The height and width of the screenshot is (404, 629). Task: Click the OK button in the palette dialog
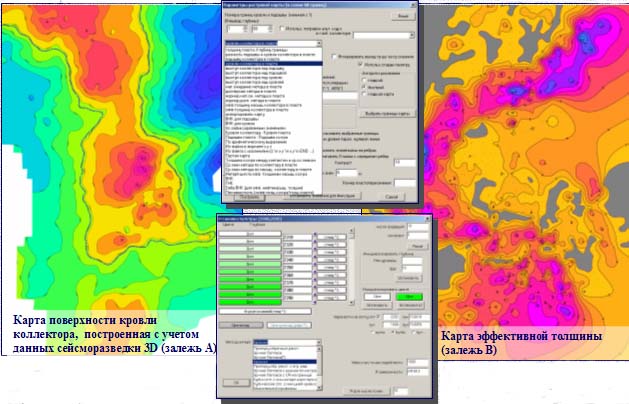(236, 383)
